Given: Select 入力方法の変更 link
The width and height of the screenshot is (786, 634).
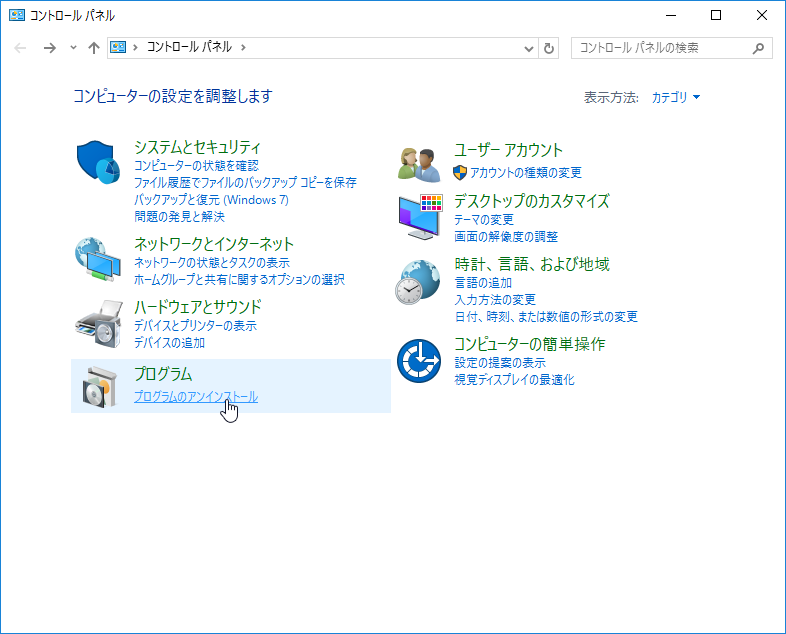Looking at the screenshot, I should tap(495, 300).
